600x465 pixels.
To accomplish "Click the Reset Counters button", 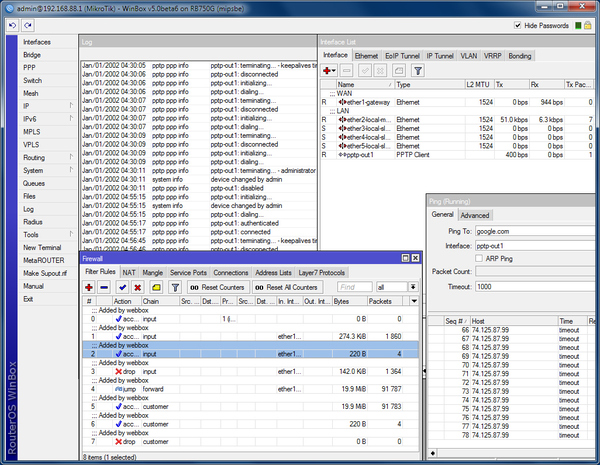I will 219,286.
